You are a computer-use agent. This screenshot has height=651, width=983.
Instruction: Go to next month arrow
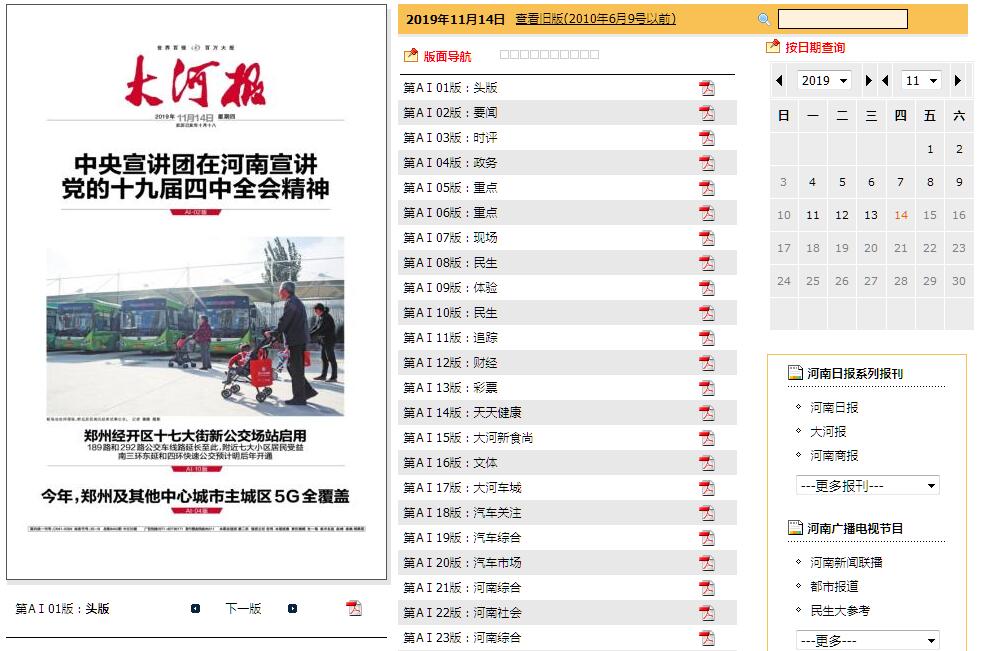pyautogui.click(x=957, y=80)
